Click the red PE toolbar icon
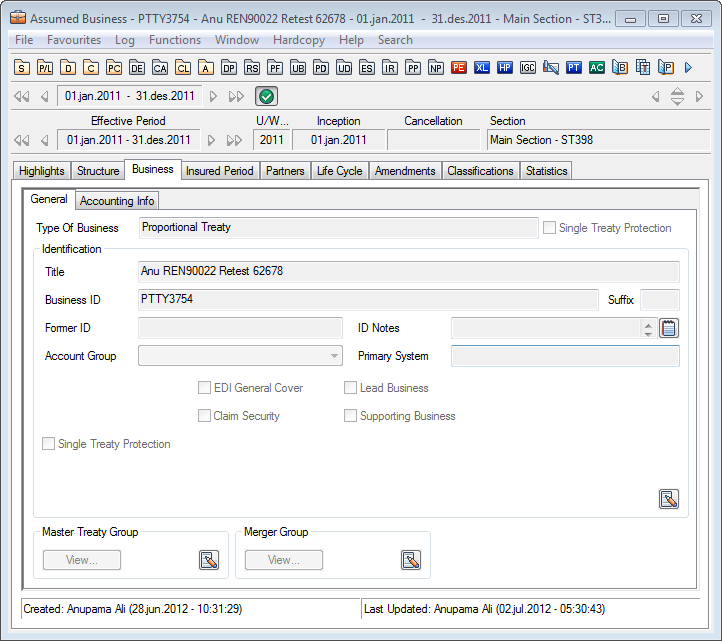The image size is (722, 641). [x=459, y=68]
